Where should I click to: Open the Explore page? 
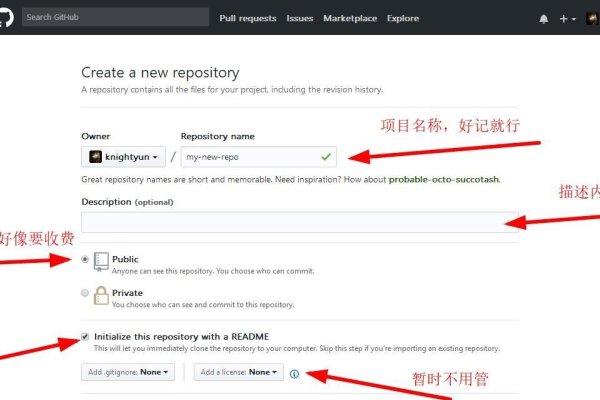(x=403, y=18)
